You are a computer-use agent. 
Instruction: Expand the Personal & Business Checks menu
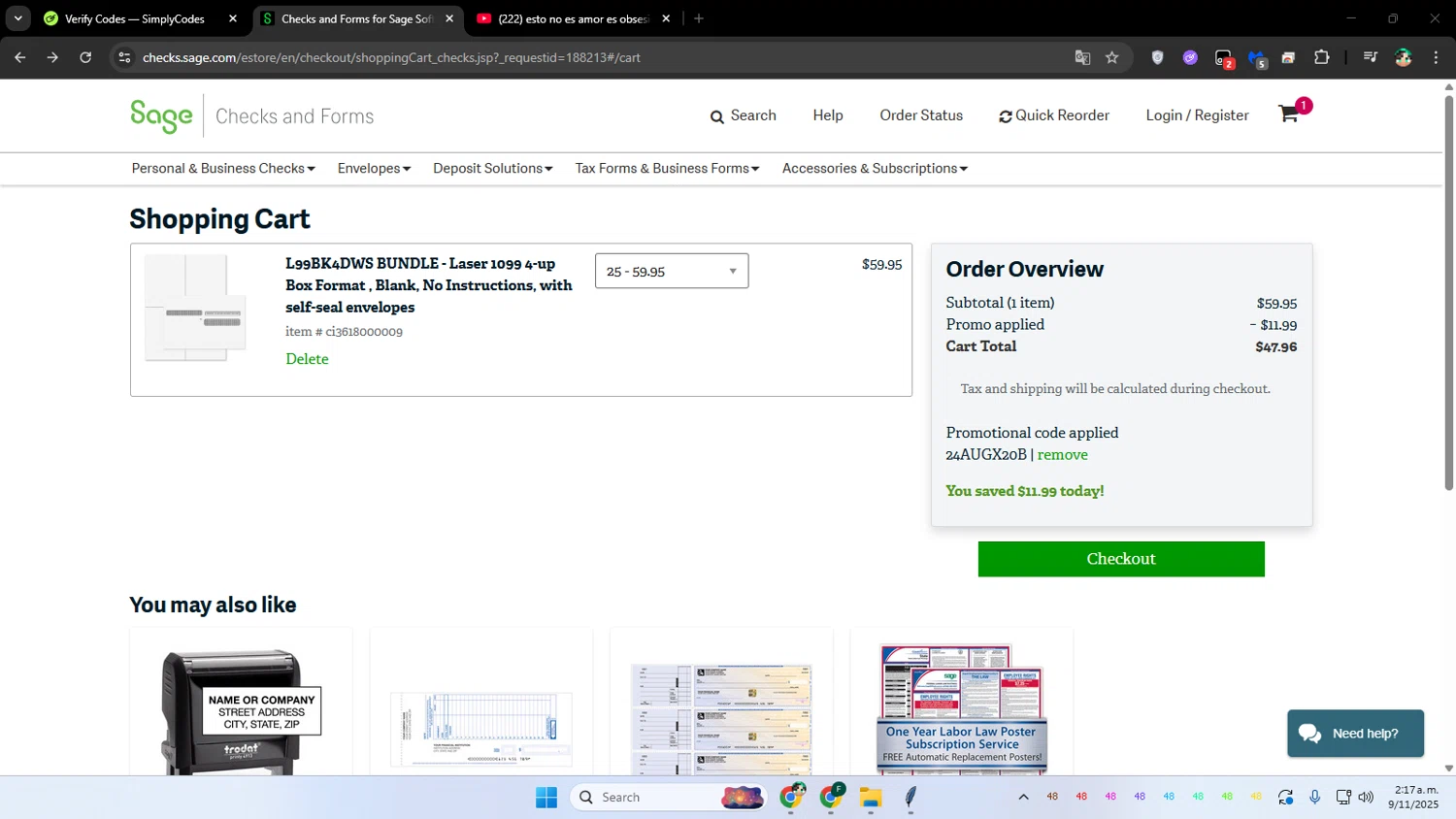[223, 168]
